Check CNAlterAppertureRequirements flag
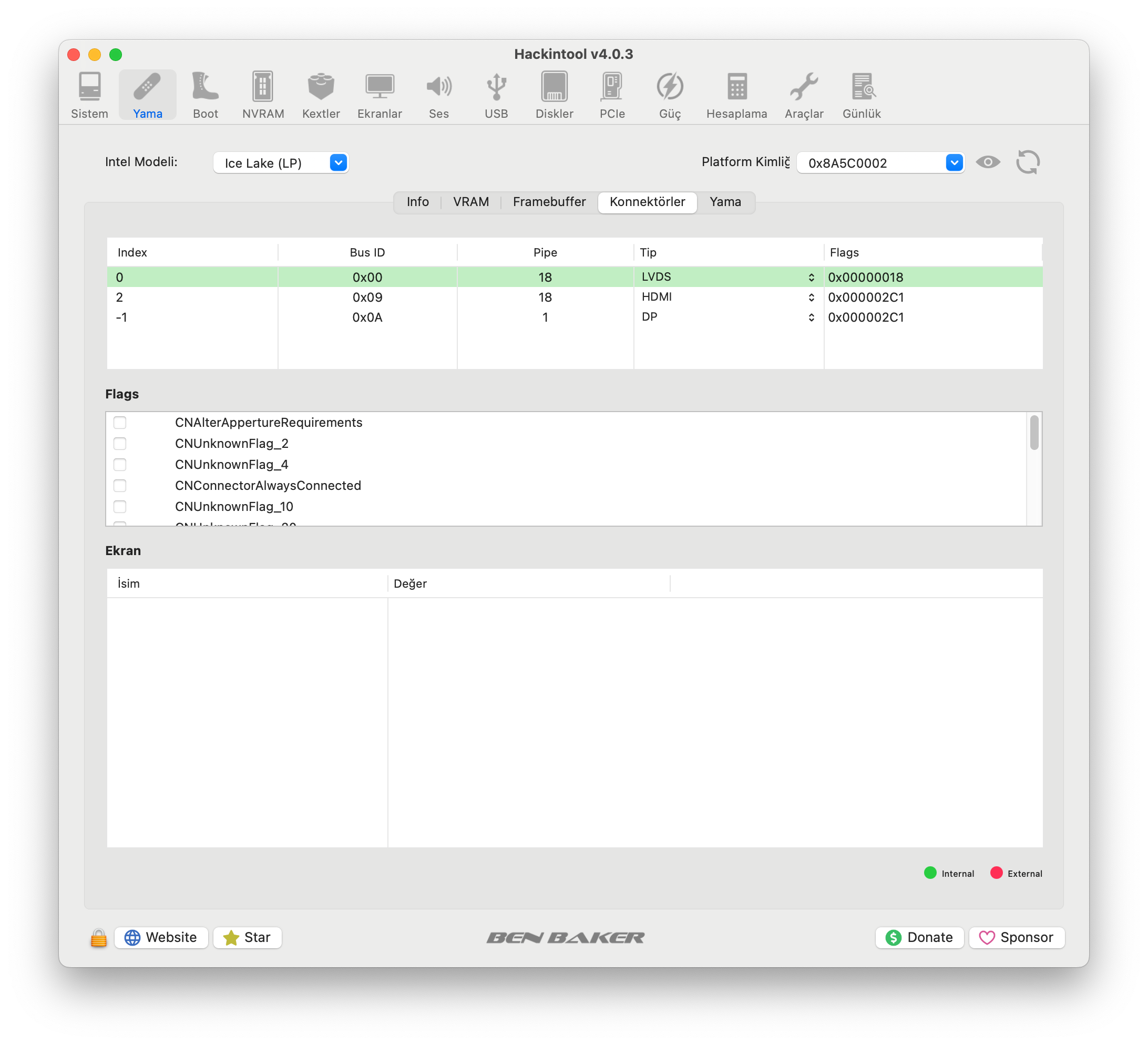The image size is (1148, 1045). click(120, 423)
